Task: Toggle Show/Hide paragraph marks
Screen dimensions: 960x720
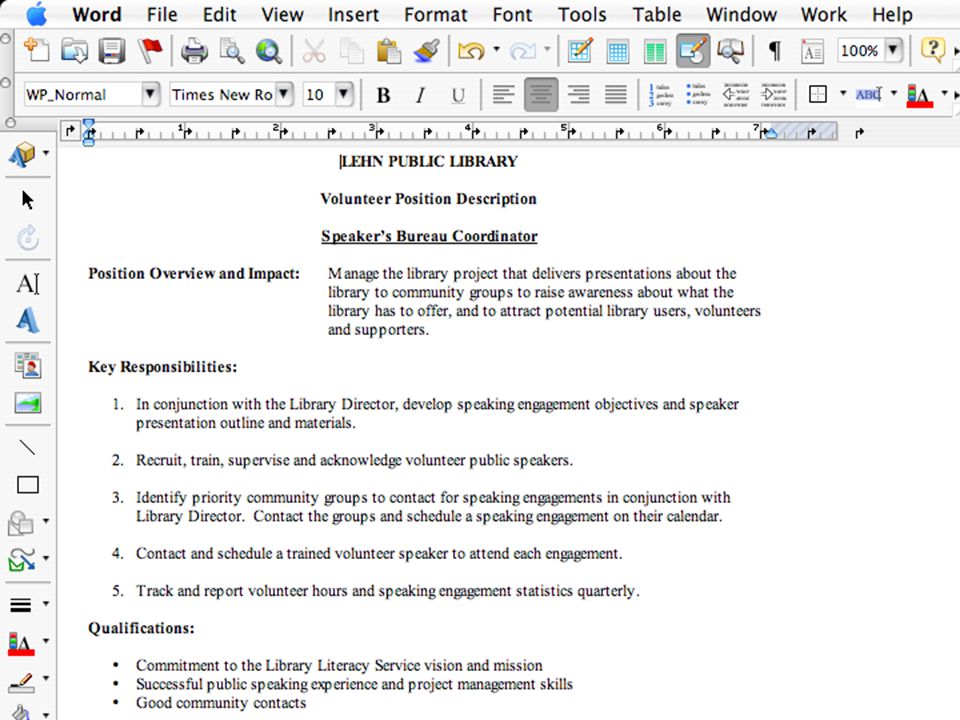Action: 774,50
